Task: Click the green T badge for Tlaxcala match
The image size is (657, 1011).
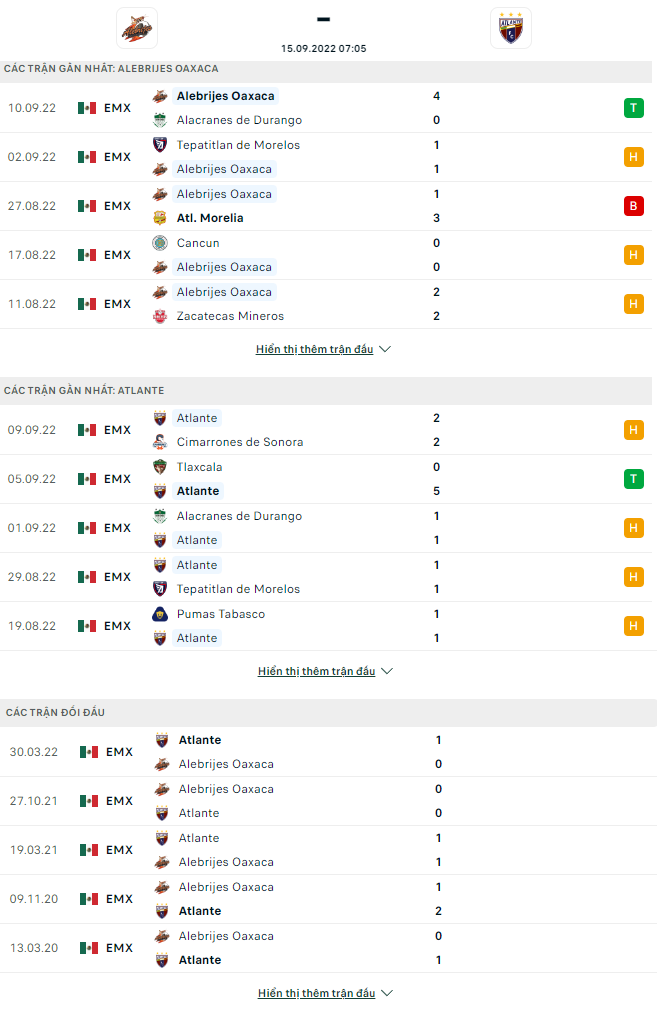Action: coord(633,479)
